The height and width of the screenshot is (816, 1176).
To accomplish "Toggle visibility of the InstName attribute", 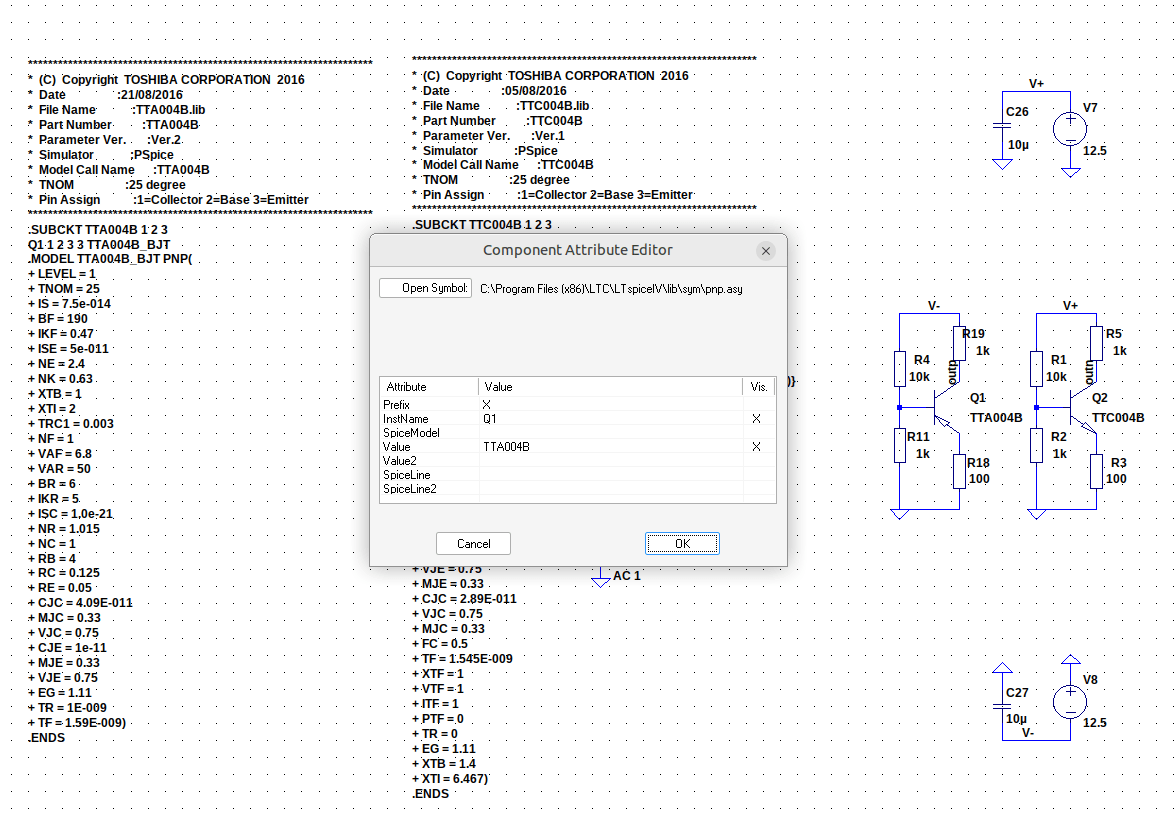I will [756, 418].
